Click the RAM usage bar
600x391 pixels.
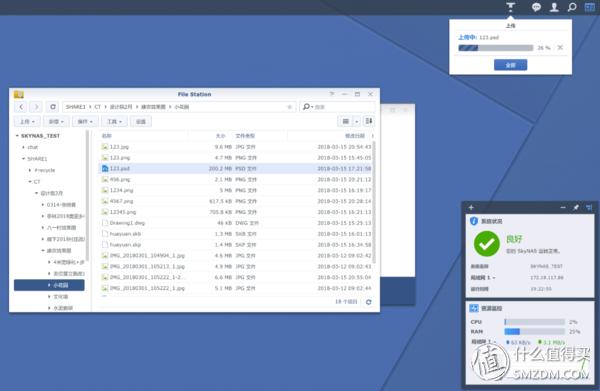(x=534, y=331)
